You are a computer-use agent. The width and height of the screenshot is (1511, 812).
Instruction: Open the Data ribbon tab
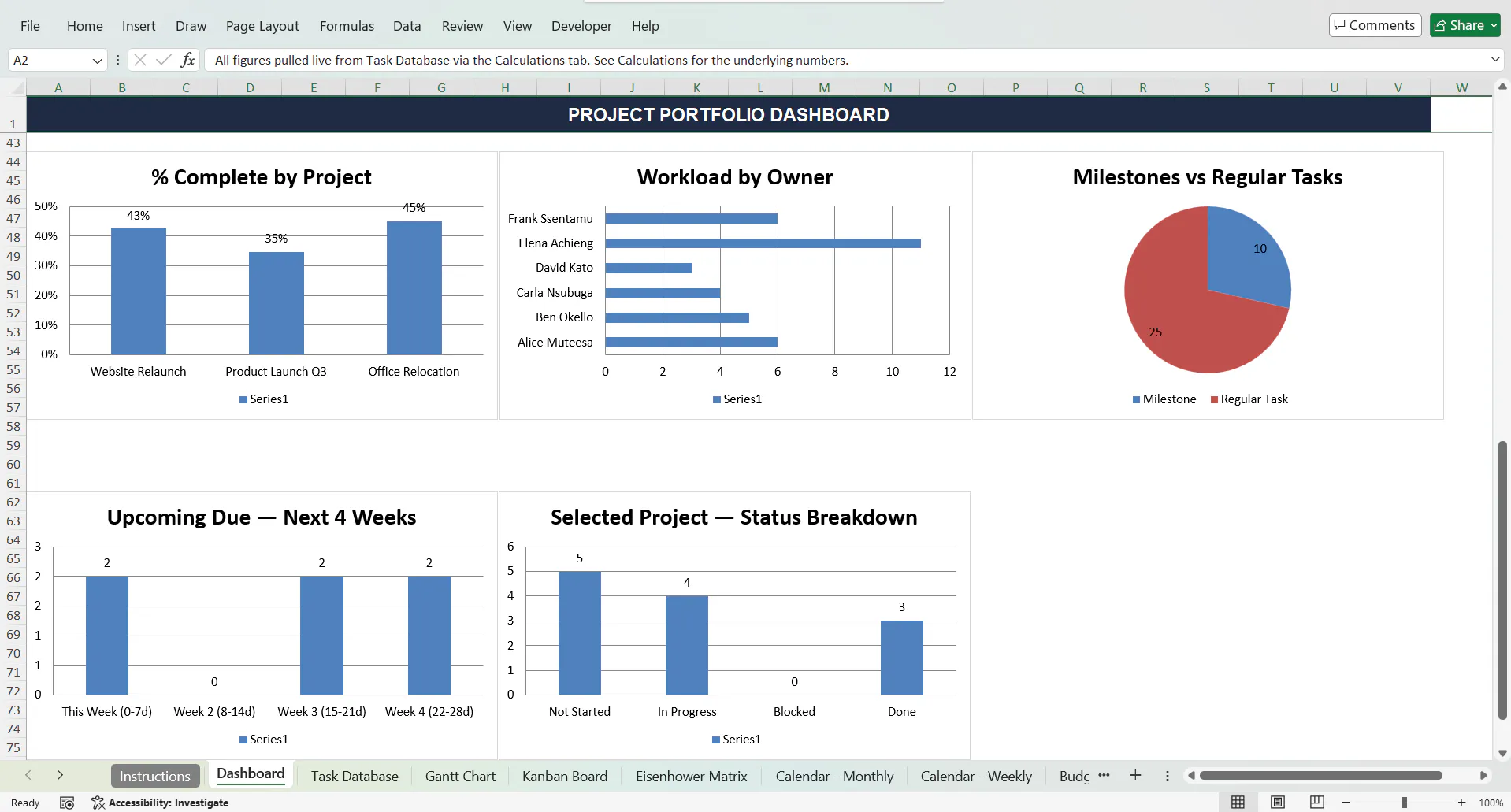[x=407, y=26]
